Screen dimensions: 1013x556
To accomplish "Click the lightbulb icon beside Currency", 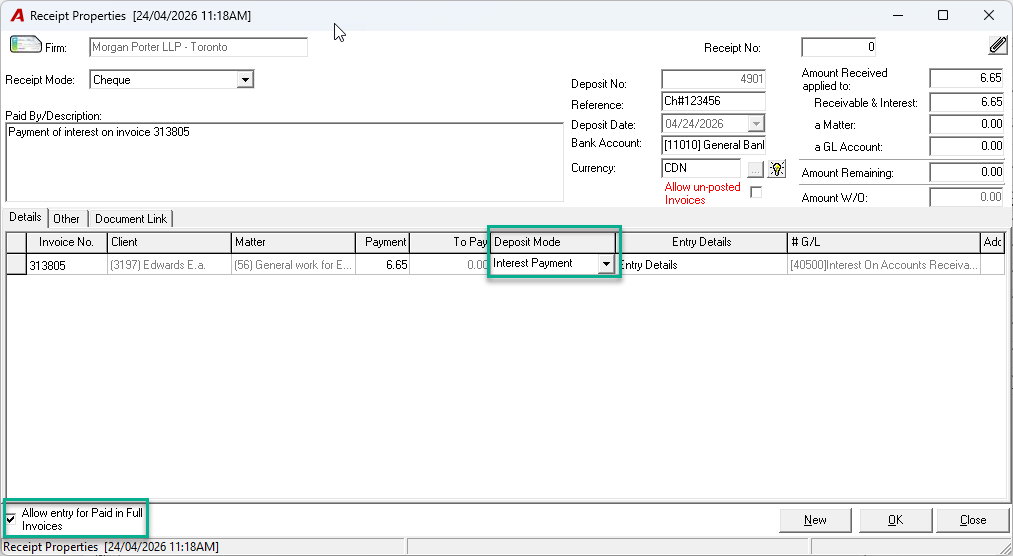I will coord(777,169).
